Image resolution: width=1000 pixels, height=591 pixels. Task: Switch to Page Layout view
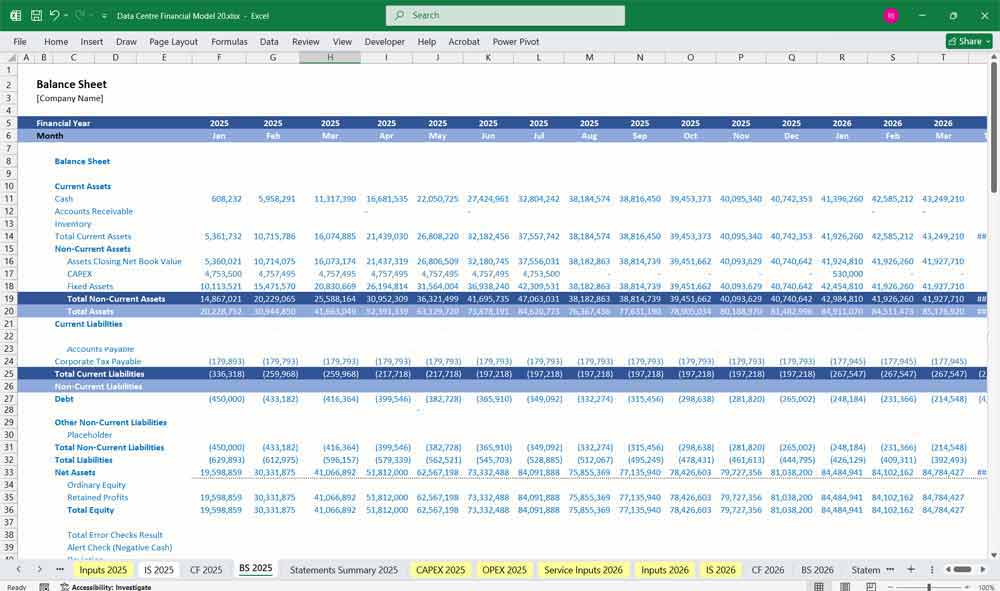845,585
